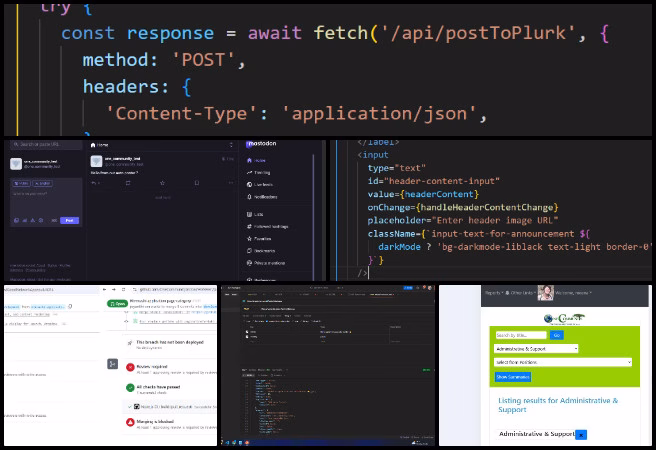Click the add poll icon in compose box
This screenshot has width=656, height=450.
tap(25, 220)
